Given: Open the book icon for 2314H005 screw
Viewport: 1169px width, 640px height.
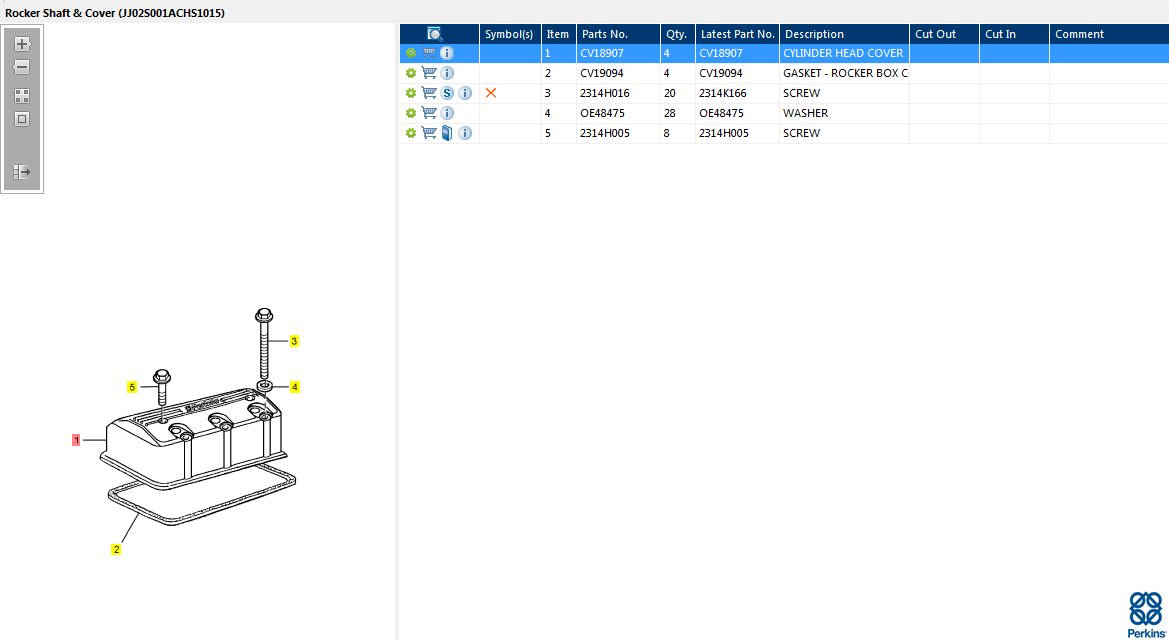Looking at the screenshot, I should tap(447, 133).
